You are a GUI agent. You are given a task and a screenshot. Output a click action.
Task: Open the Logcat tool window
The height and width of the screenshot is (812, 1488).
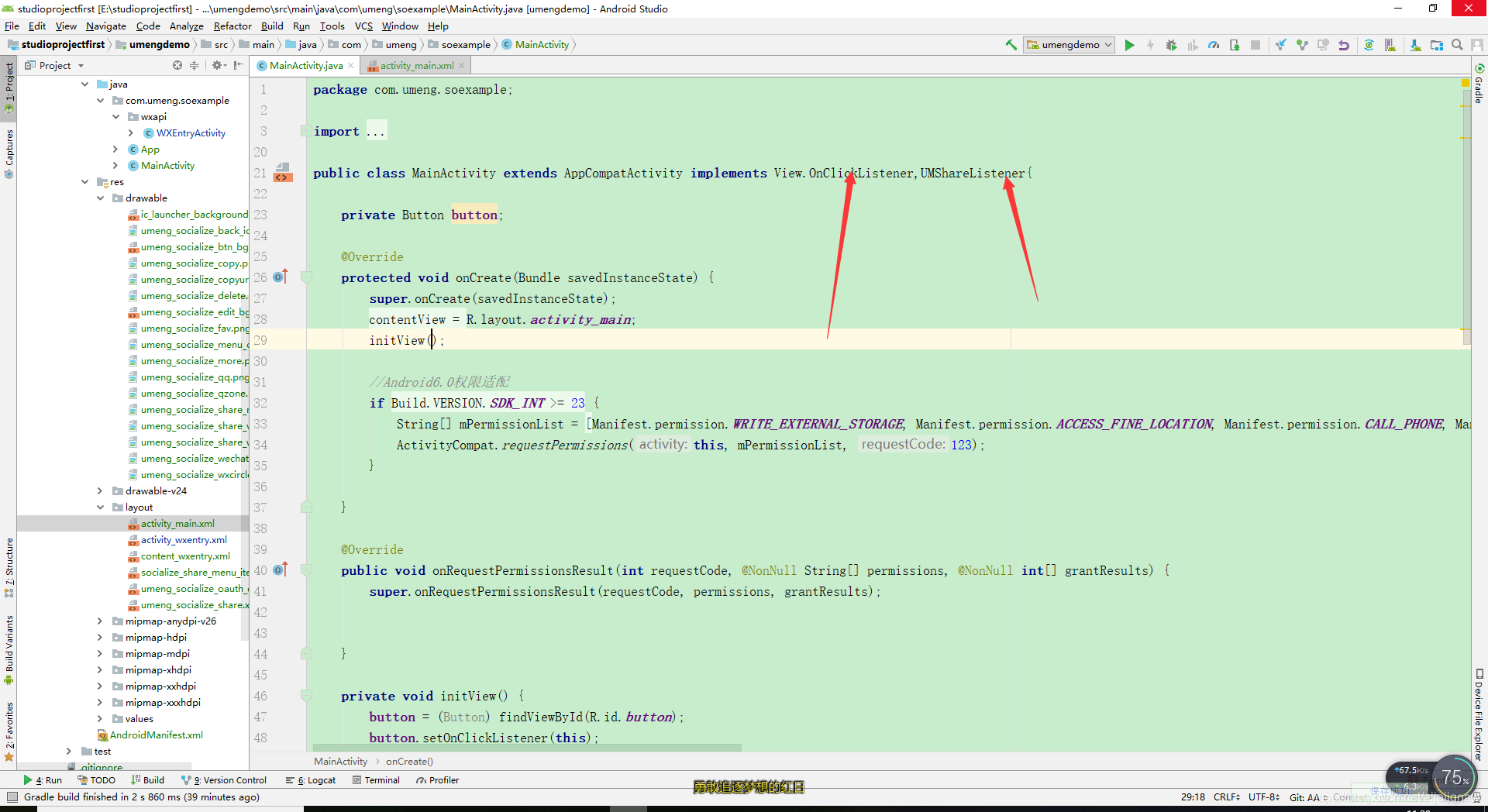pos(310,780)
